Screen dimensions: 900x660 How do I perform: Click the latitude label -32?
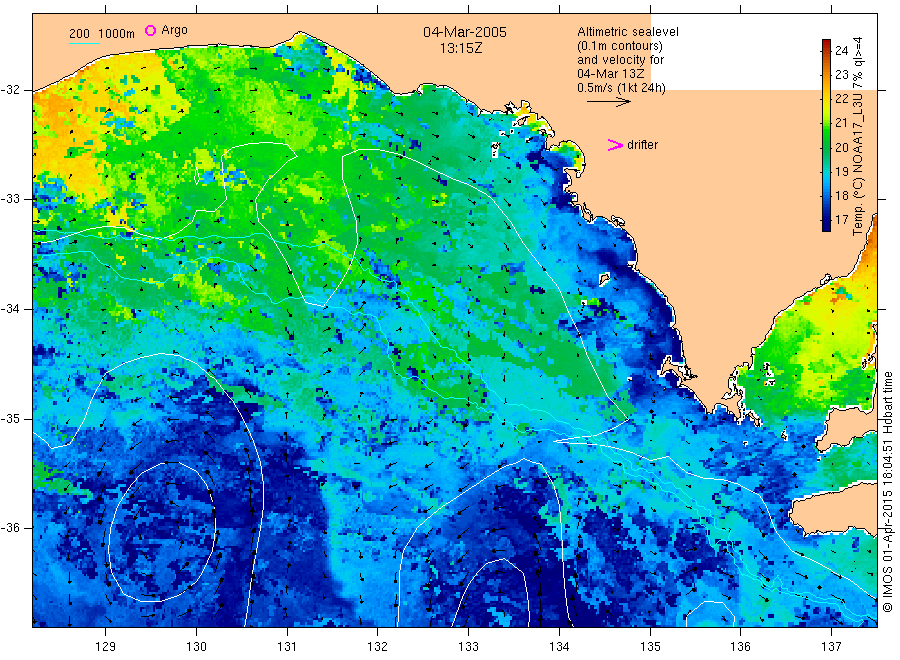pyautogui.click(x=11, y=90)
